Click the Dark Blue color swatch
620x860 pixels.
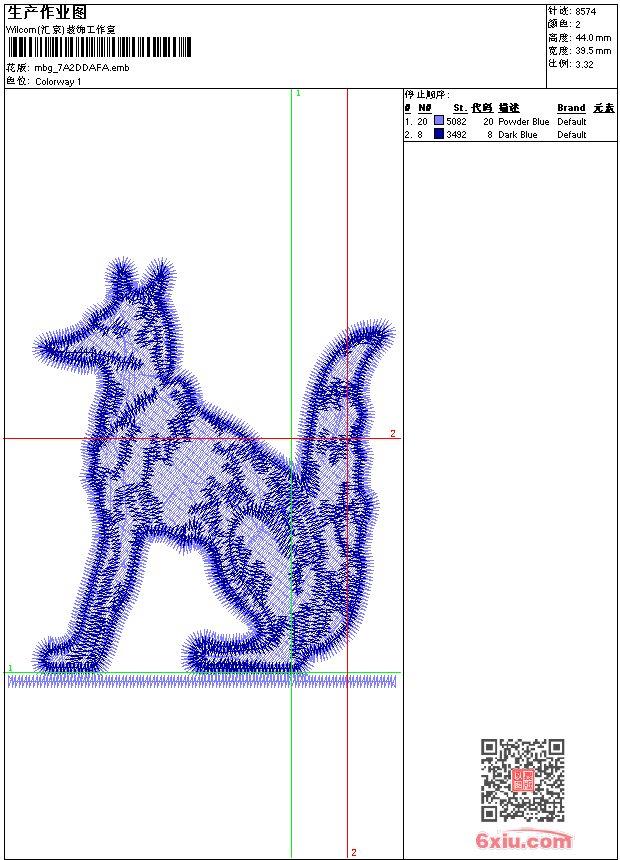(x=439, y=134)
